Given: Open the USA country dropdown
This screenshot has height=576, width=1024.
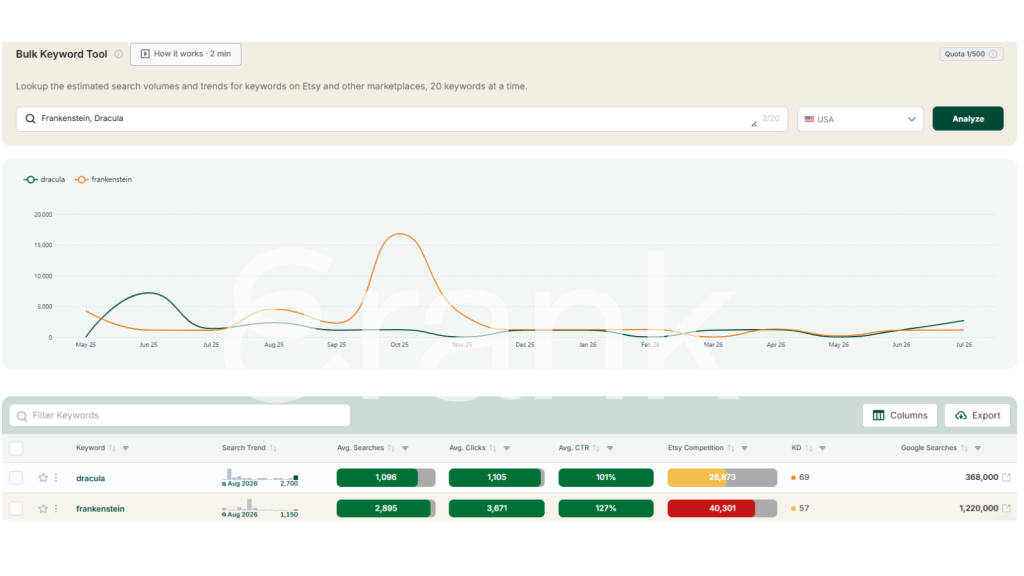Looking at the screenshot, I should click(x=860, y=120).
